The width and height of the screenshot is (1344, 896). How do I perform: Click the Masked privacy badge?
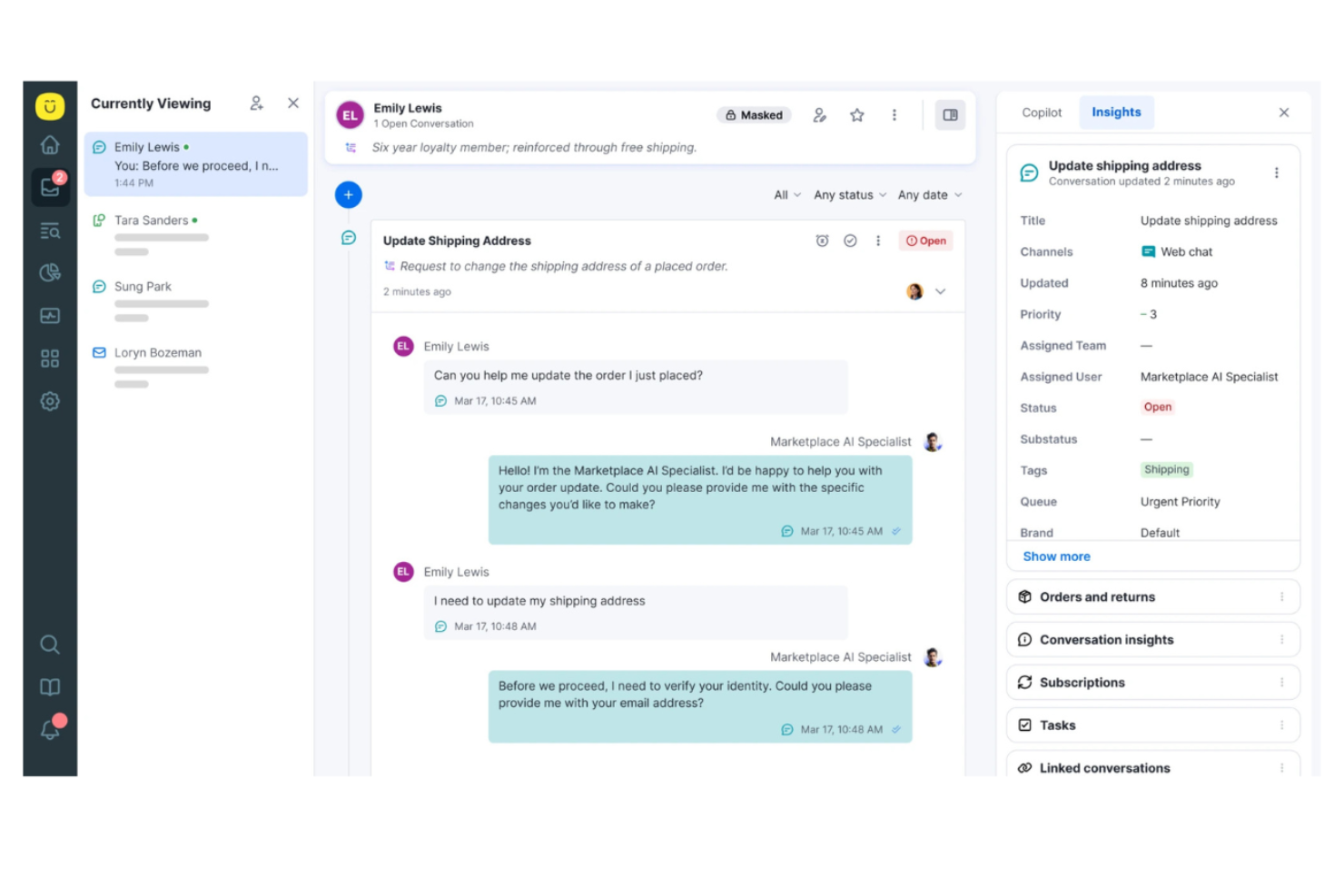pos(754,115)
